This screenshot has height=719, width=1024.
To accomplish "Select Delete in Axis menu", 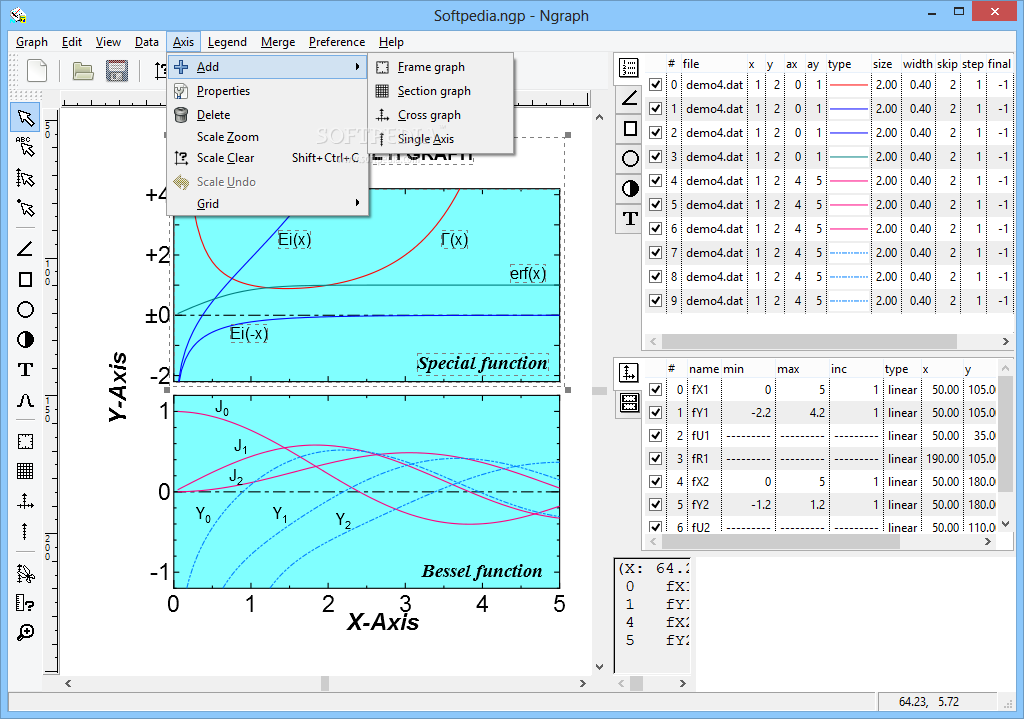I will (x=268, y=115).
